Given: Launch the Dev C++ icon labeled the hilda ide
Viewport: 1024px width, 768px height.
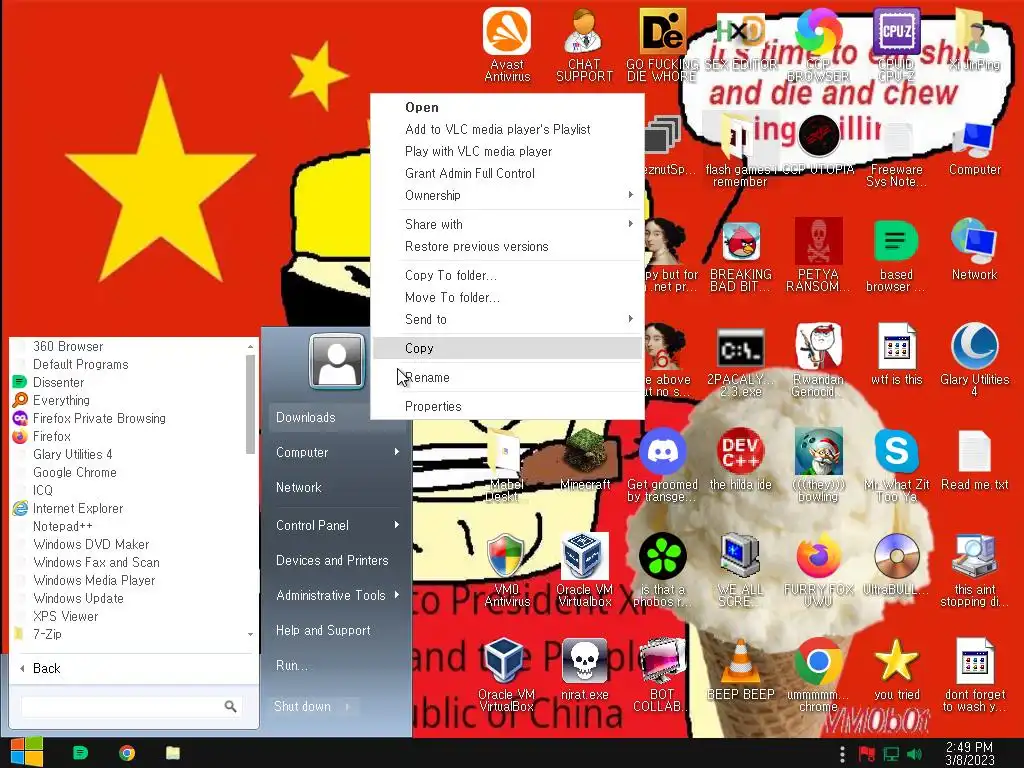Looking at the screenshot, I should pos(741,458).
